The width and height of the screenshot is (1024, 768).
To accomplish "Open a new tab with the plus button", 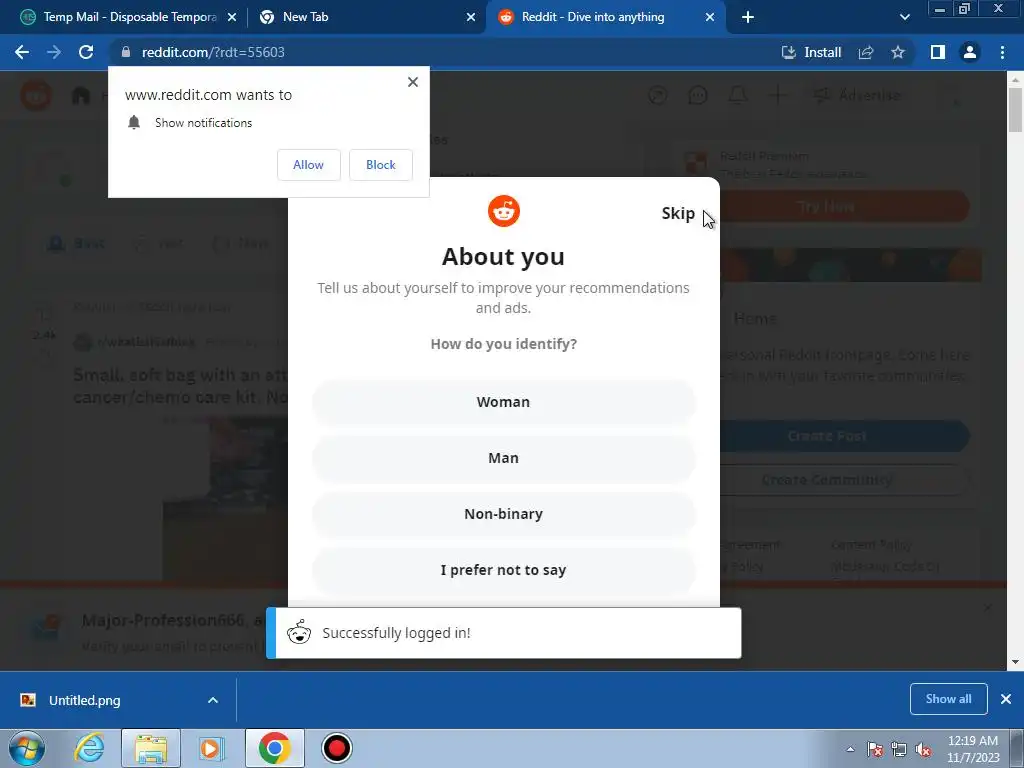I will (748, 17).
